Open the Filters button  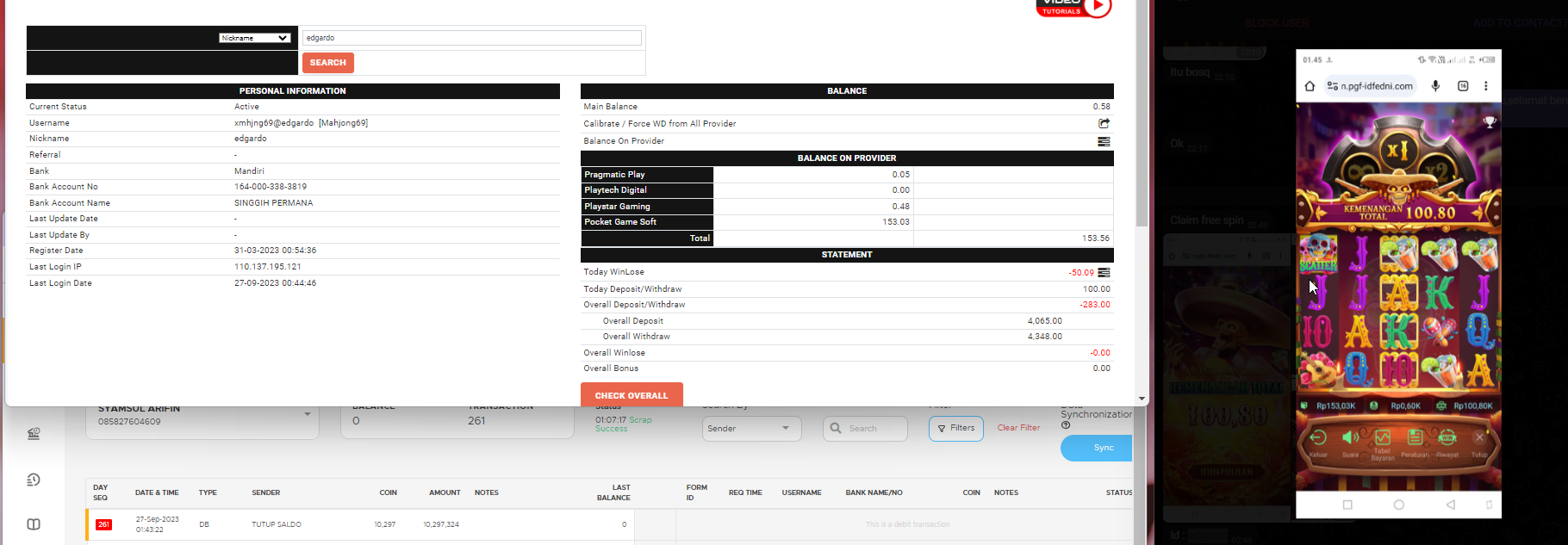[956, 428]
